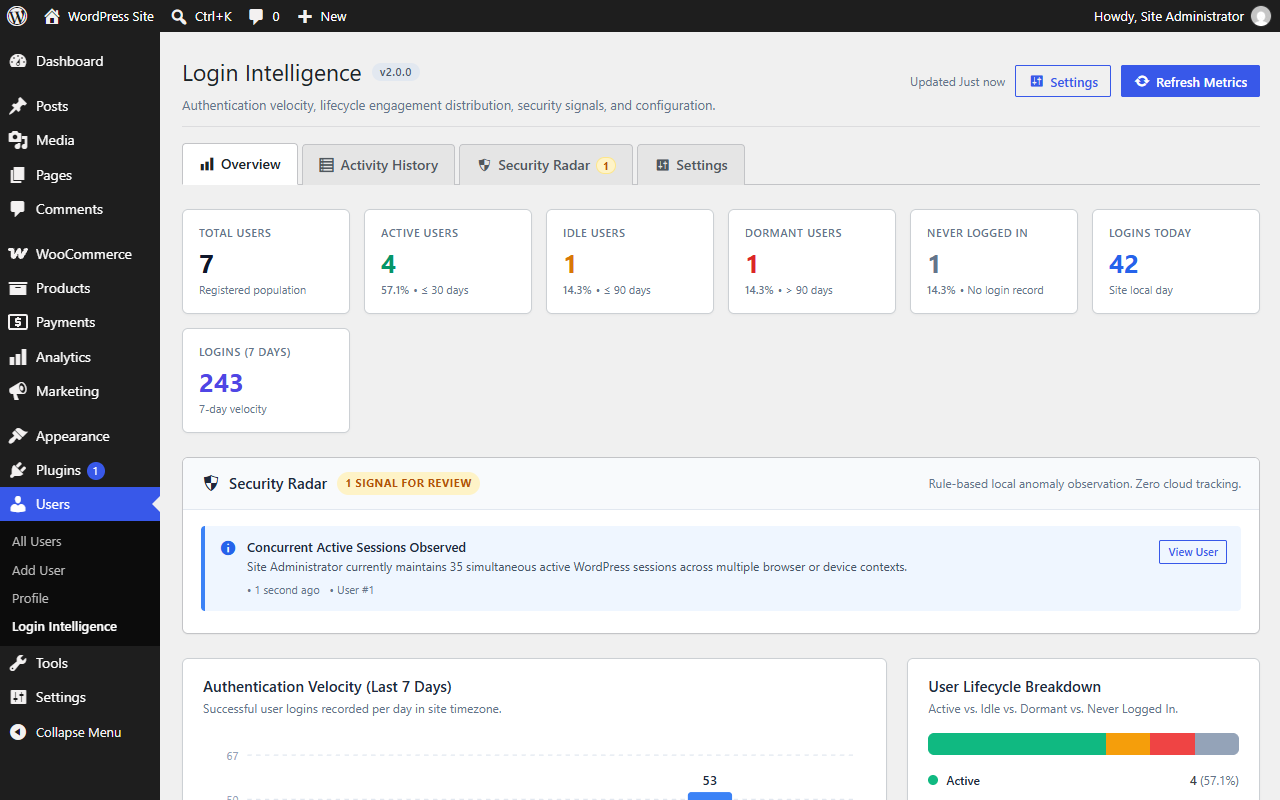Click the Security Radar shield icon
The image size is (1280, 800).
point(211,483)
